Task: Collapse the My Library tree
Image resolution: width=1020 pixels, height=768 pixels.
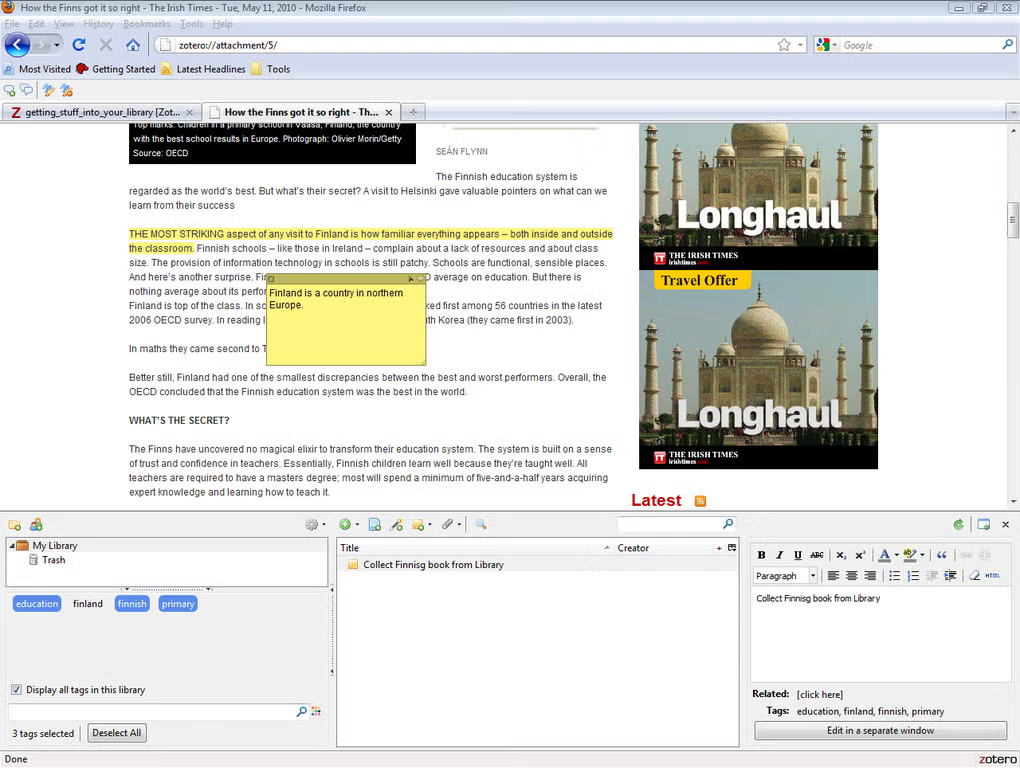Action: tap(11, 546)
